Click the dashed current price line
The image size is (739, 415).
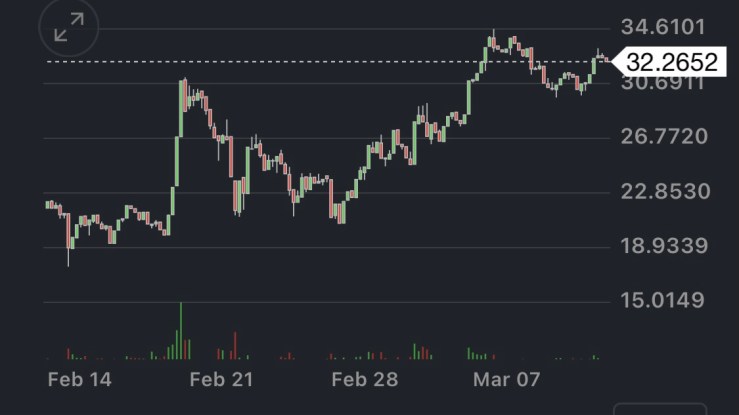click(300, 62)
